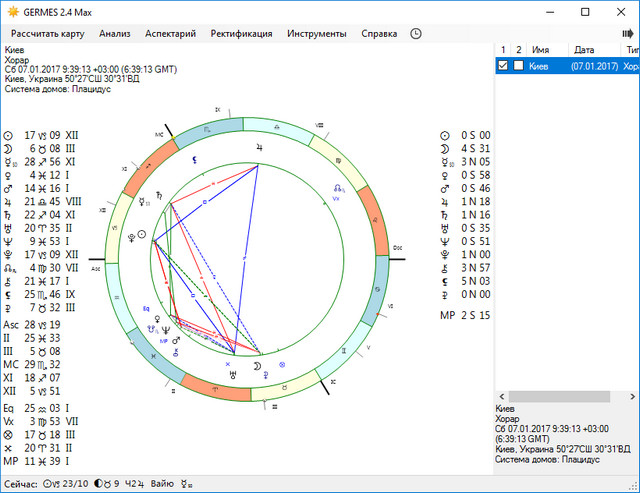
Task: Click the Uranus glyph in the chart
Action: point(233,374)
